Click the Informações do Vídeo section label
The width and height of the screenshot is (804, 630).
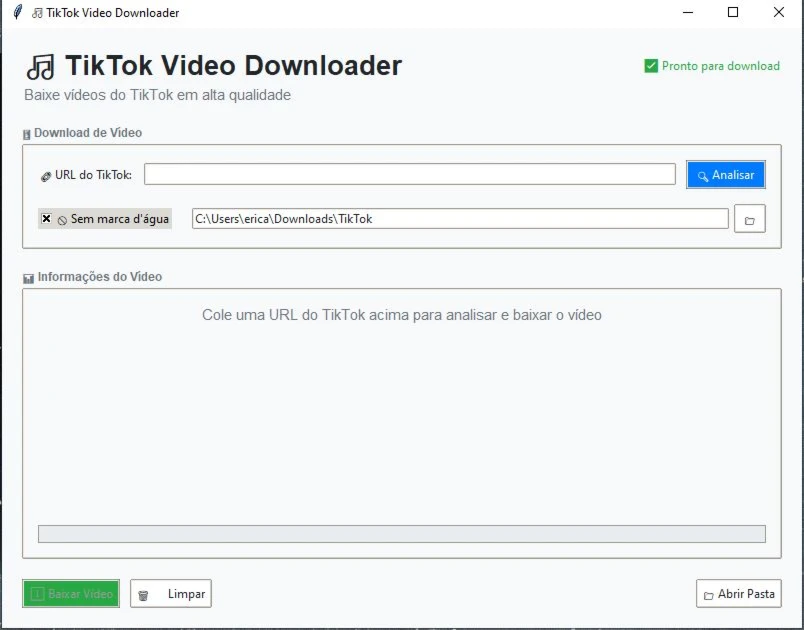[99, 277]
